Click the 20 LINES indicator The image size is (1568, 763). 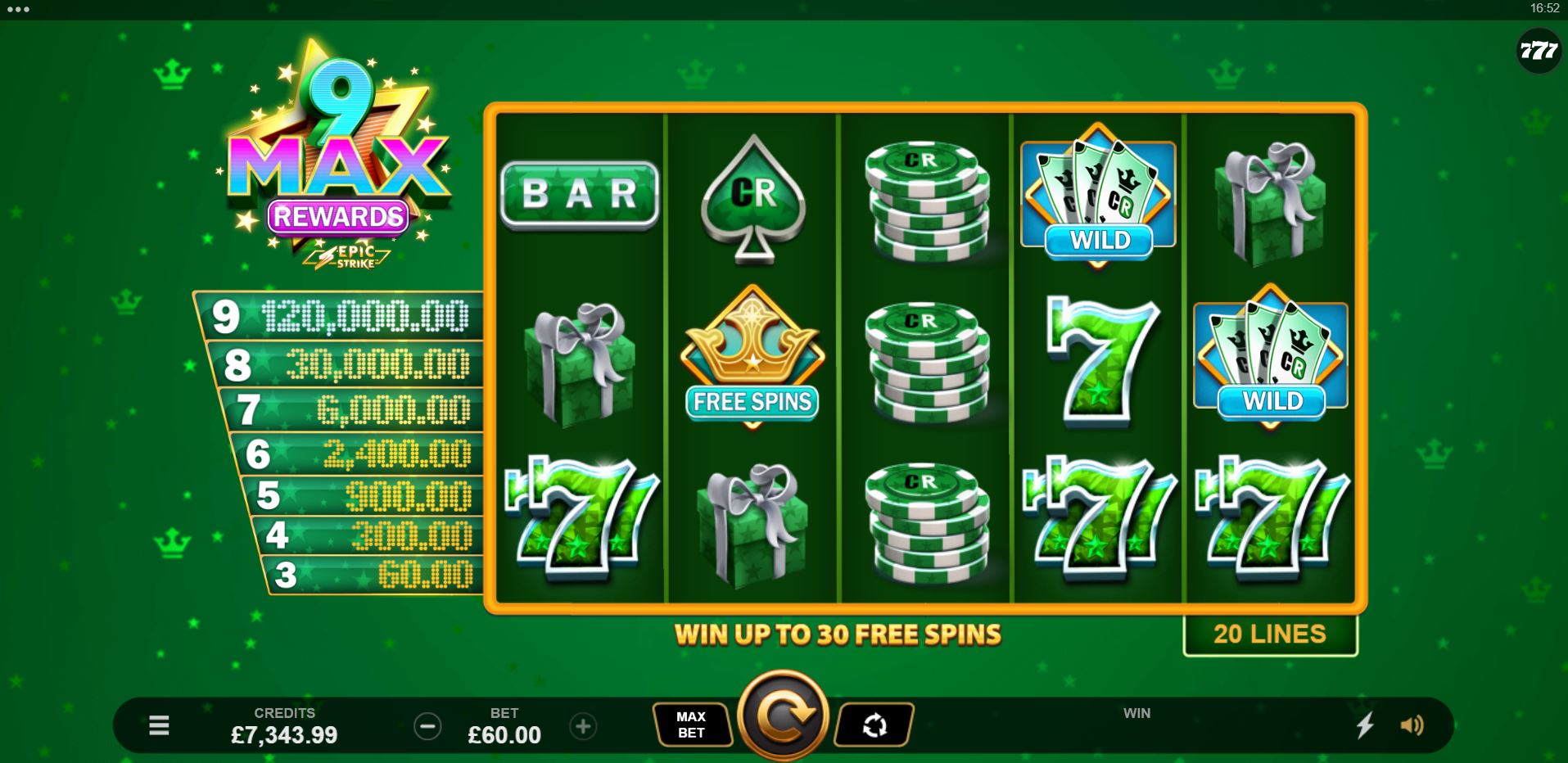click(x=1270, y=634)
